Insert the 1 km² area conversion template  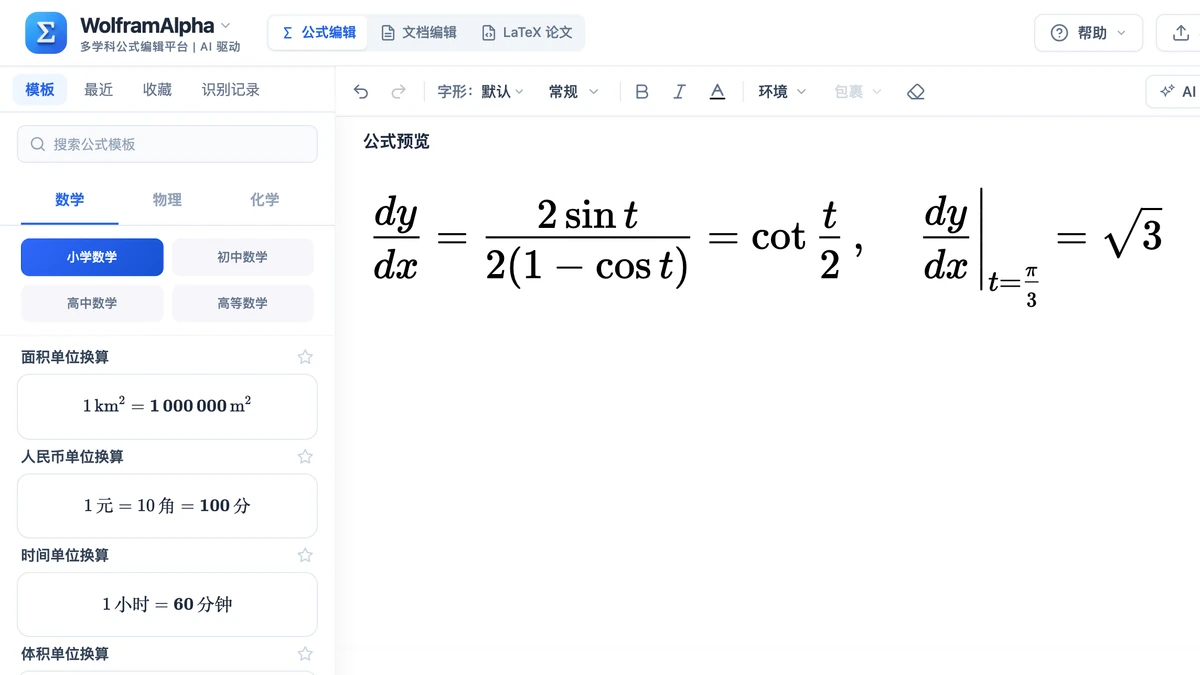click(167, 406)
